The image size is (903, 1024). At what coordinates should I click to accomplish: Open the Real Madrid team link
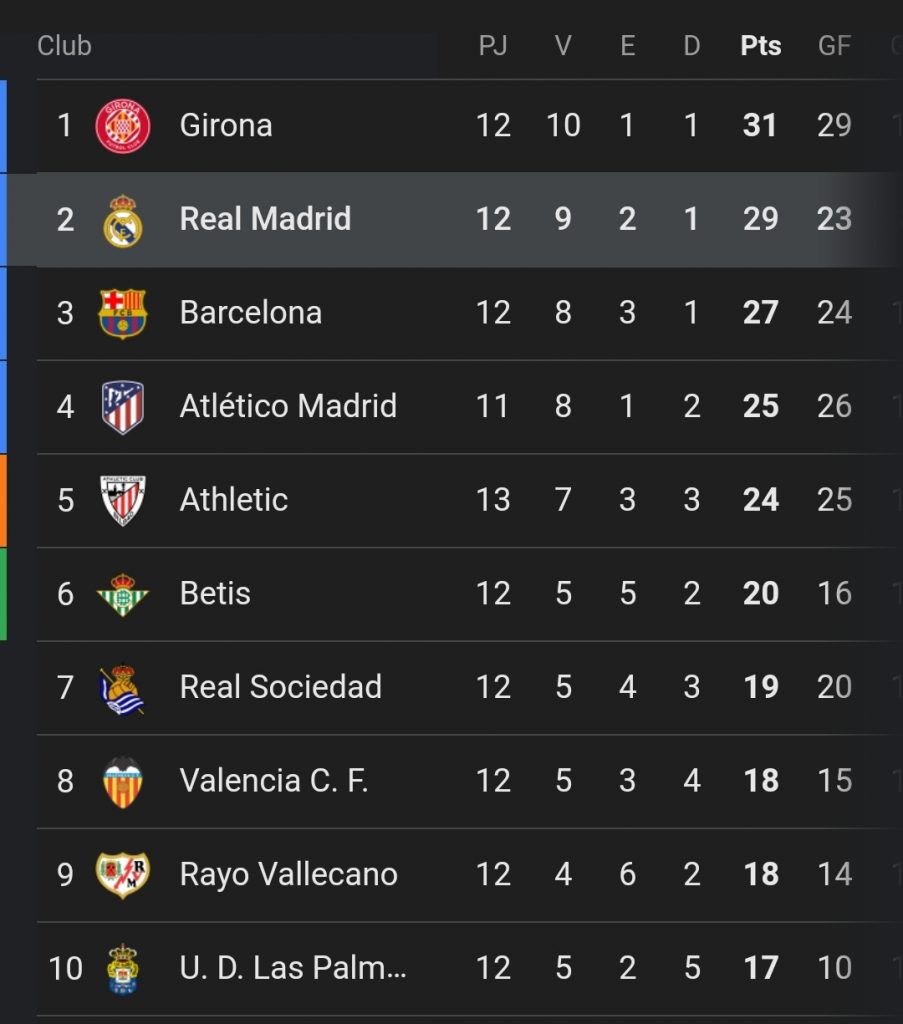click(x=265, y=219)
